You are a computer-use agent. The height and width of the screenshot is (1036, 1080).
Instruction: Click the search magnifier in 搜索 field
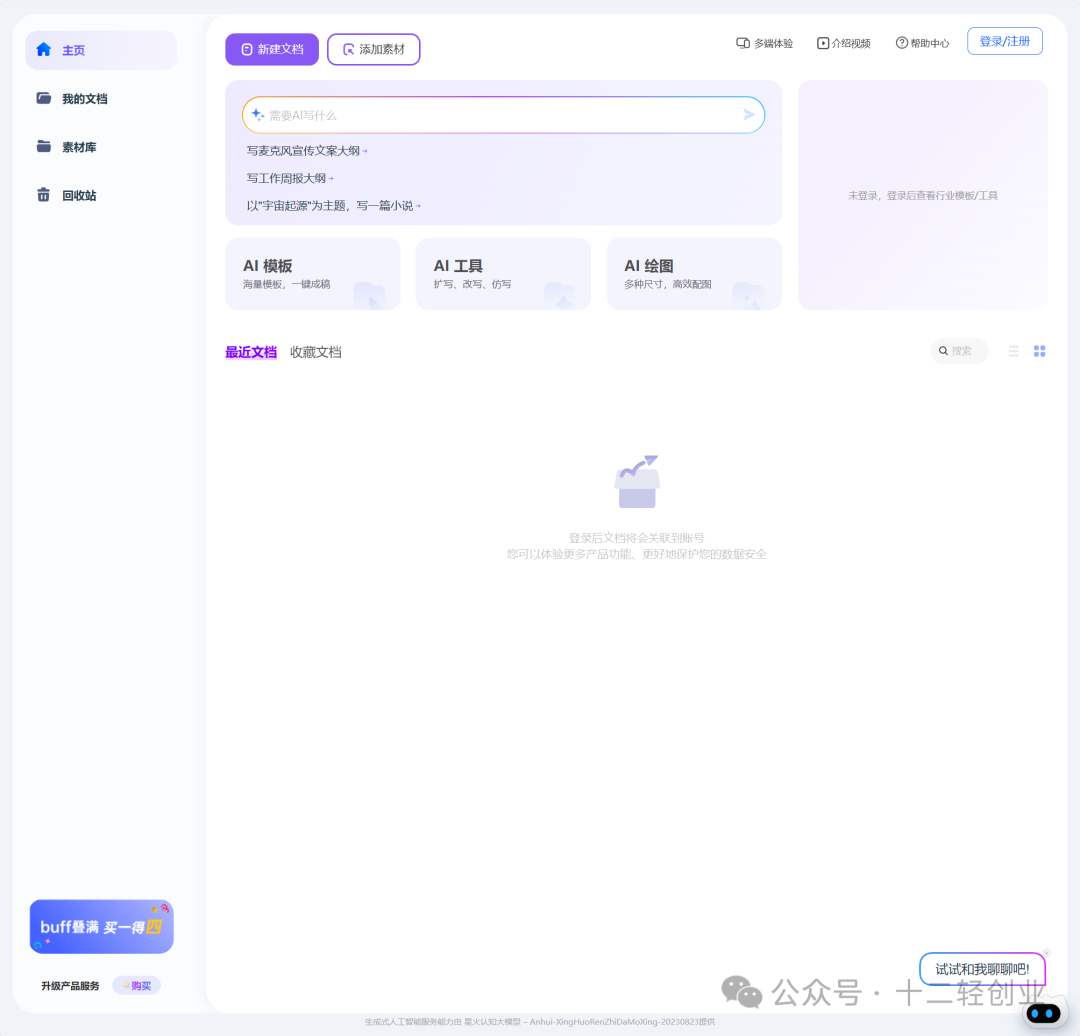[x=943, y=351]
